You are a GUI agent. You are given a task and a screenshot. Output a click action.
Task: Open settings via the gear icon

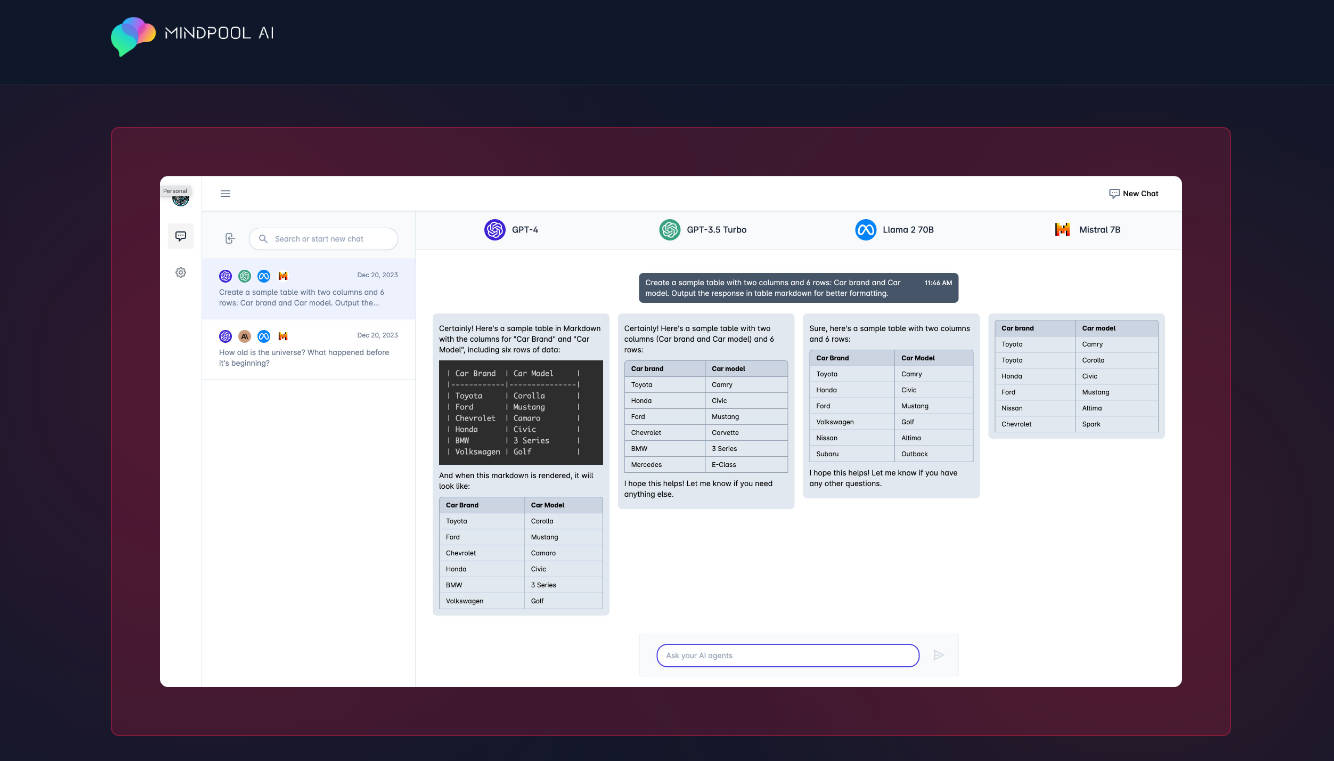click(181, 272)
